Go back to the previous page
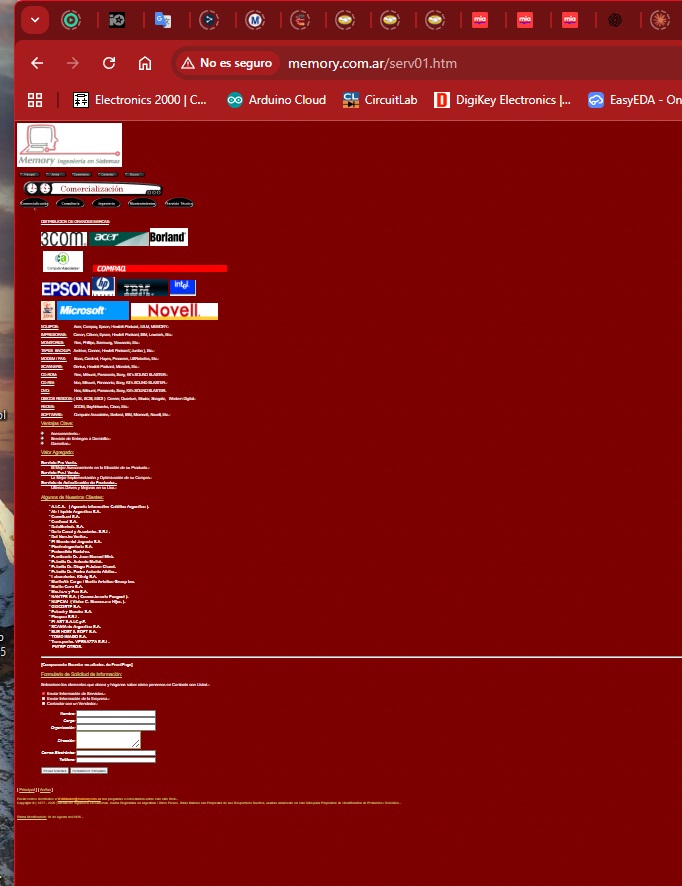Image resolution: width=682 pixels, height=886 pixels. pyautogui.click(x=37, y=63)
